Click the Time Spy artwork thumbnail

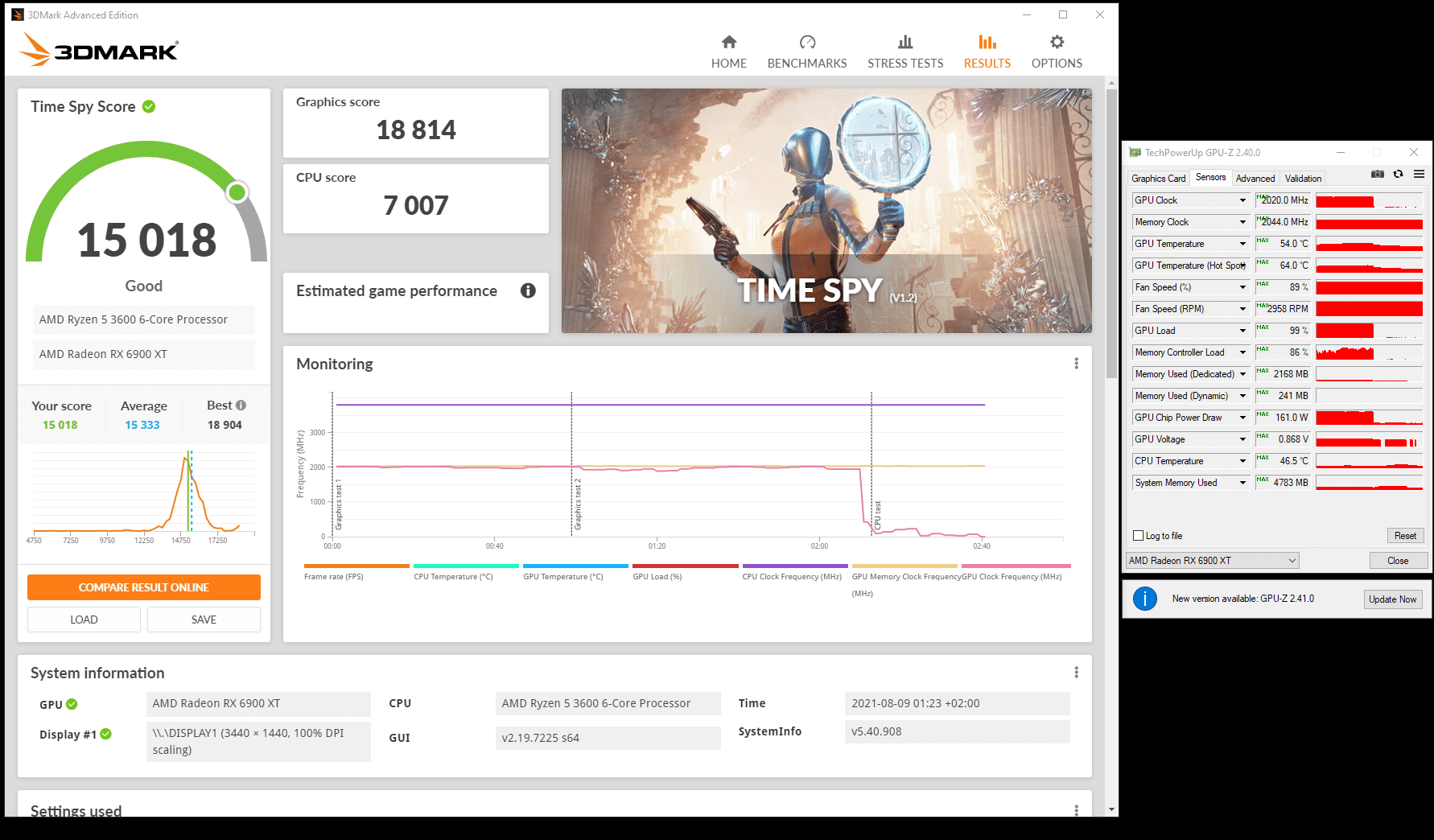[x=826, y=211]
